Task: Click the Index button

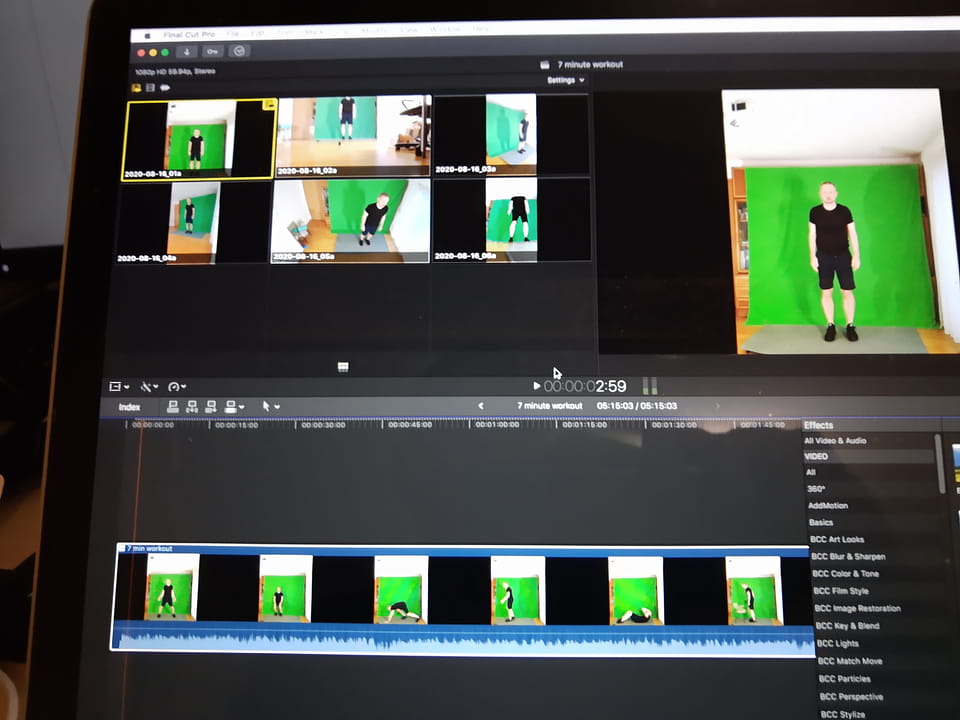Action: point(130,407)
